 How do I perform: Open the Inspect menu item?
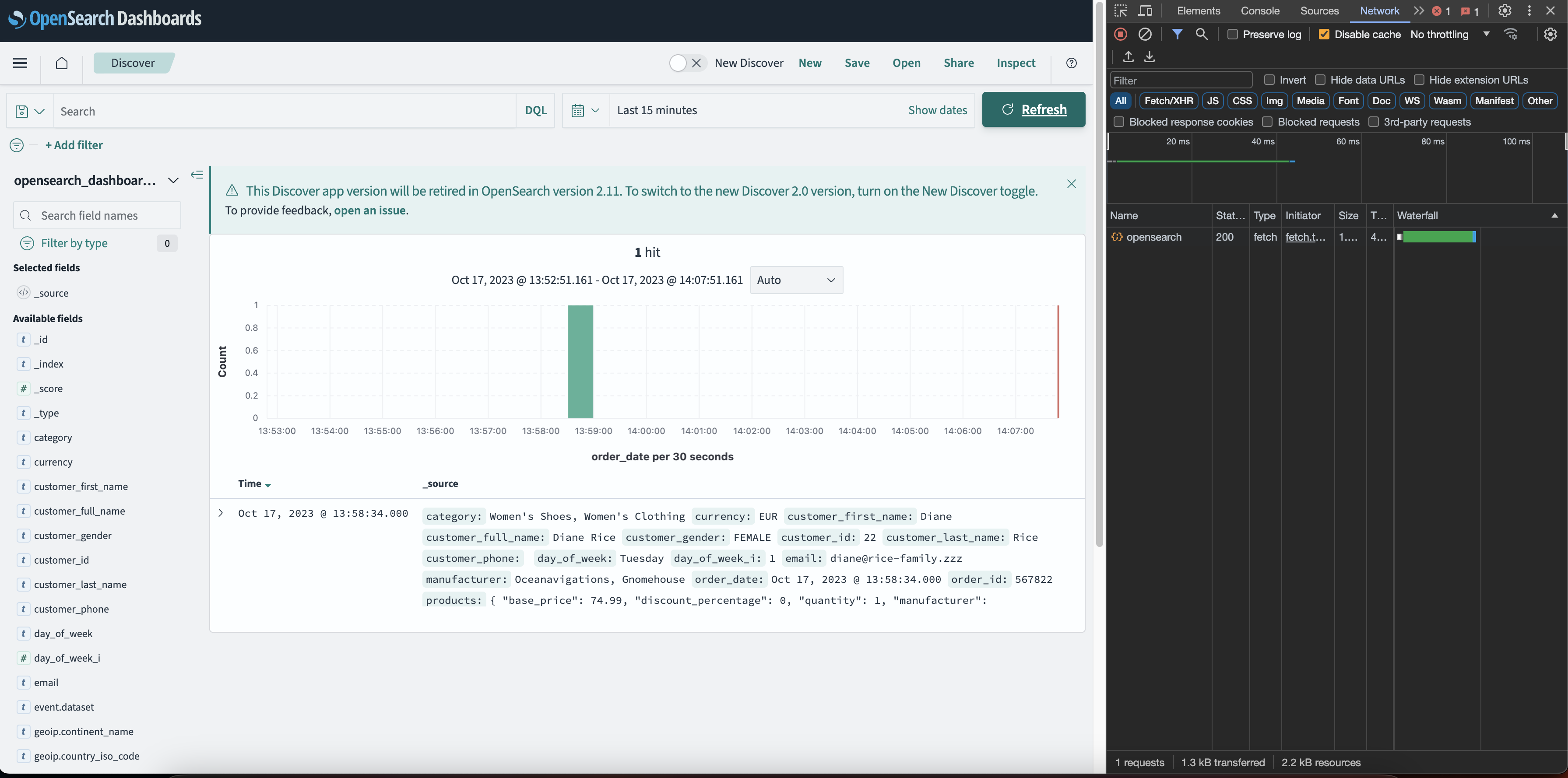(1015, 63)
